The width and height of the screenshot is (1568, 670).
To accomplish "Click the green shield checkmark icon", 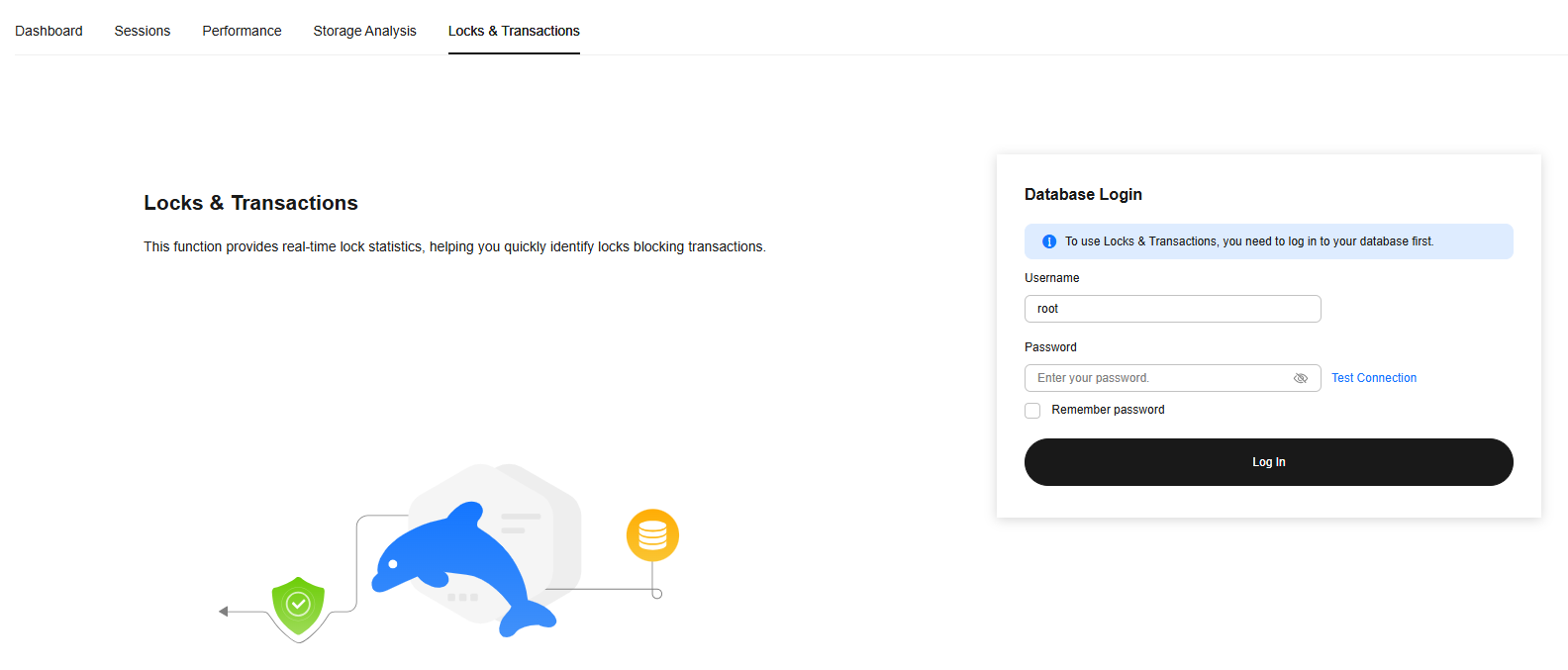I will point(298,606).
